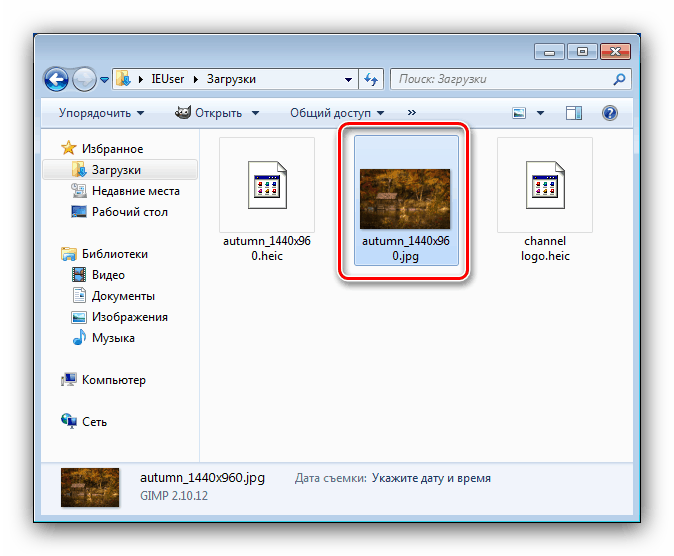Screen dimensions: 674x556
Task: Select Загрузки in the address path
Action: (x=231, y=79)
